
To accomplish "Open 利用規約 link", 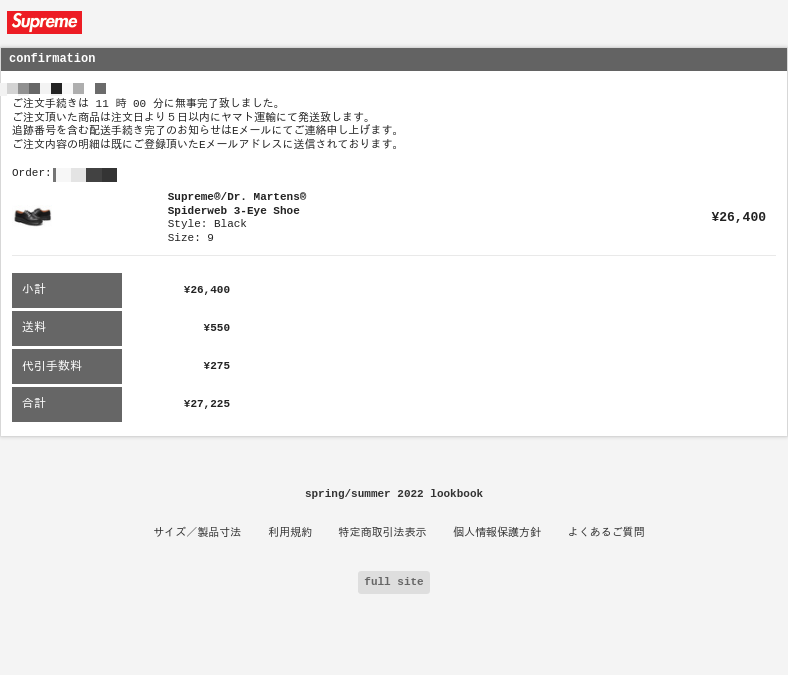I will (x=290, y=532).
